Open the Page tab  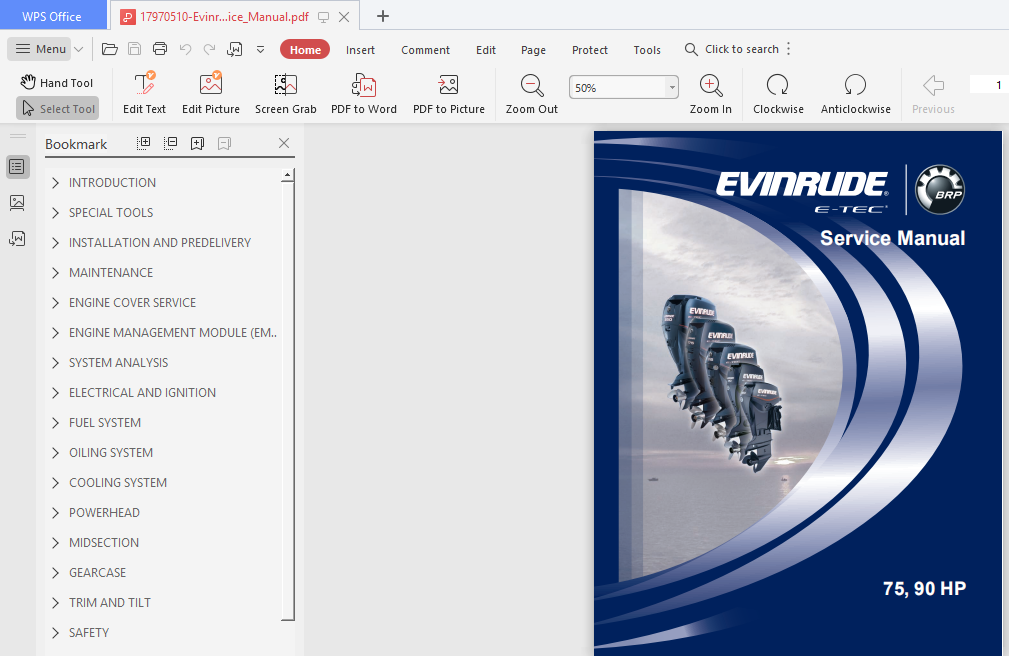[x=533, y=50]
